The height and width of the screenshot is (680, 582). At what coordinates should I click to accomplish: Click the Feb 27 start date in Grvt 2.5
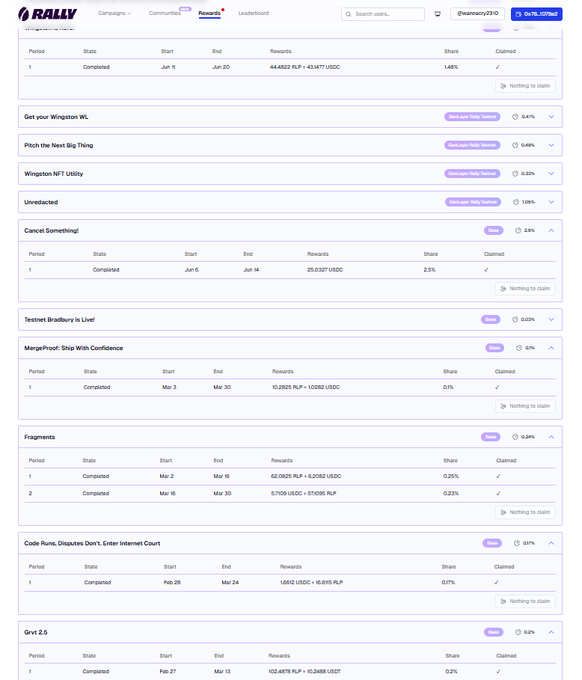click(168, 671)
